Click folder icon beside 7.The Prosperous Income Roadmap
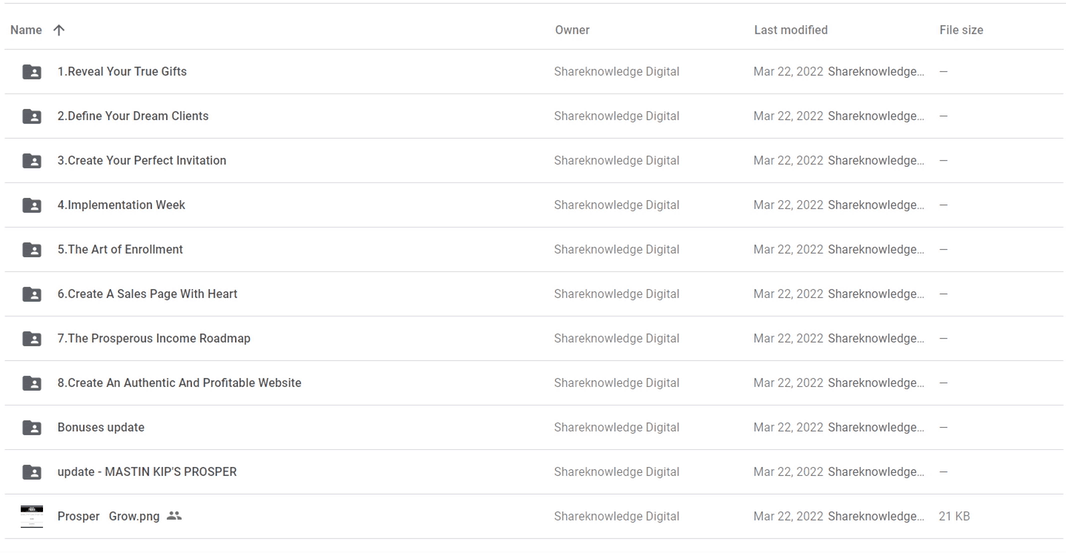 coord(32,339)
